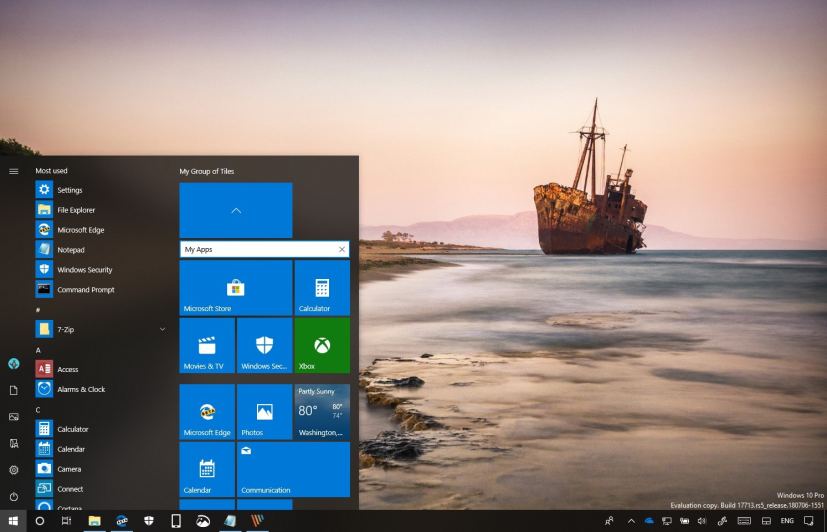This screenshot has width=827, height=532.
Task: Open the Power options button
Action: [x=14, y=497]
